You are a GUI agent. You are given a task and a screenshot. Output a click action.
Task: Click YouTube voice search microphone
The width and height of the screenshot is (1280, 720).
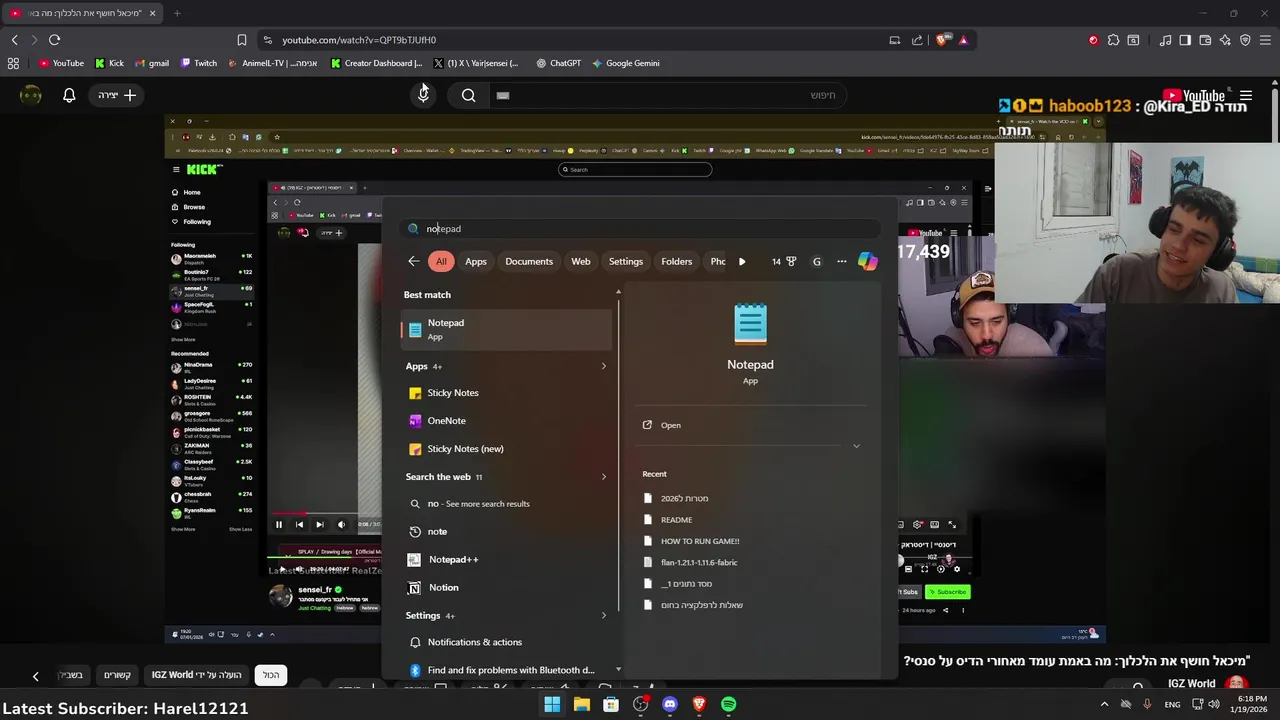pos(423,95)
